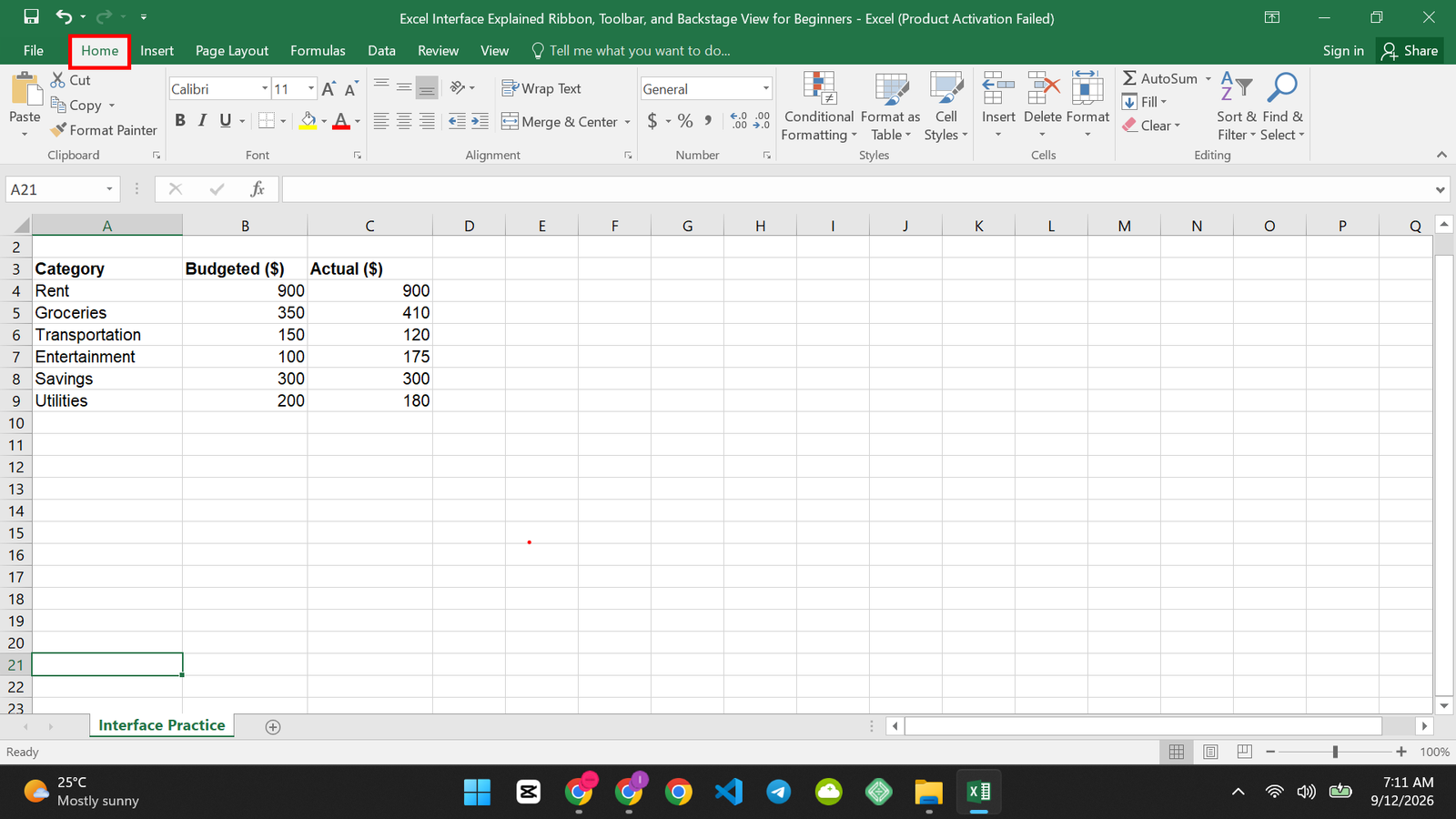This screenshot has width=1456, height=819.
Task: Click Sign in link
Action: (1343, 51)
